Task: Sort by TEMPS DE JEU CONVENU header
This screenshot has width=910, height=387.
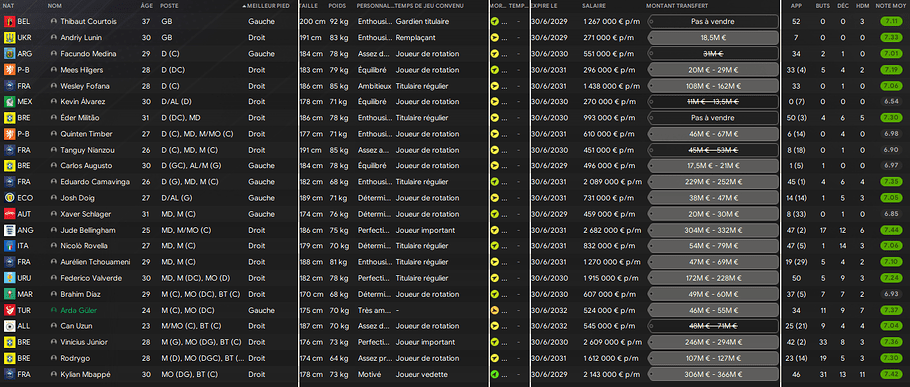Action: (429, 5)
